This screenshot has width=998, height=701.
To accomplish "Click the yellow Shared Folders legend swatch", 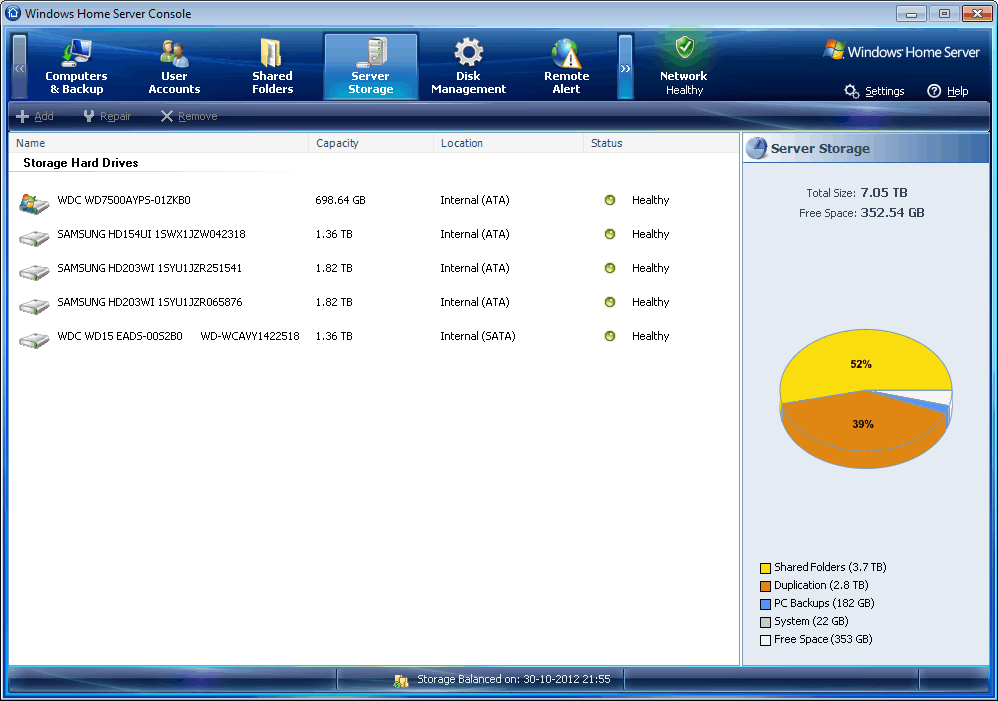I will [765, 568].
